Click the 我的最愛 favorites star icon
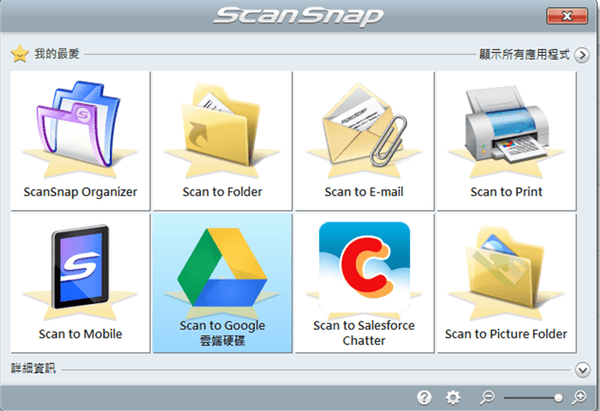The image size is (600, 411). tap(20, 54)
